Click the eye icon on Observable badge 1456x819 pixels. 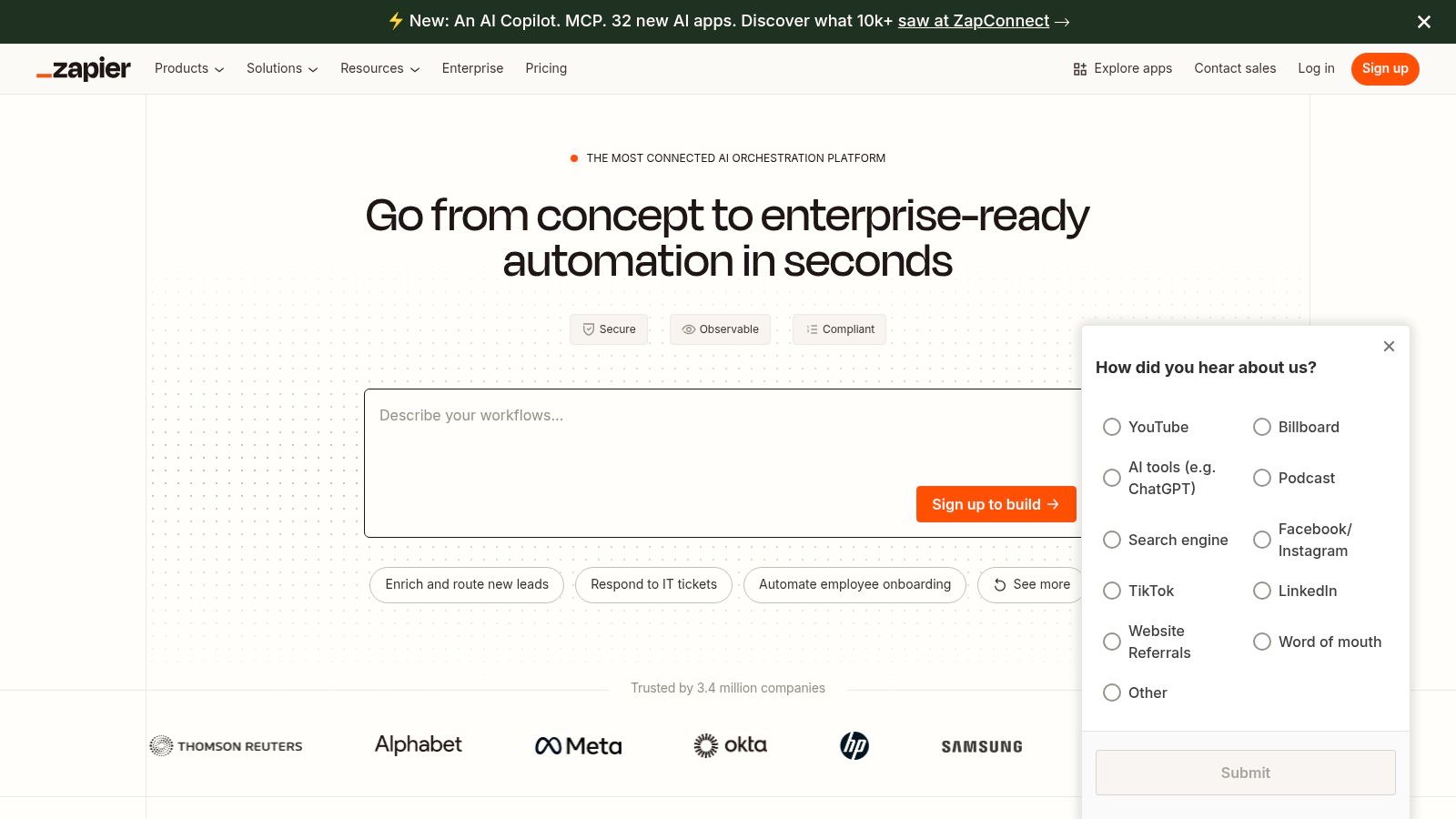[x=689, y=329]
